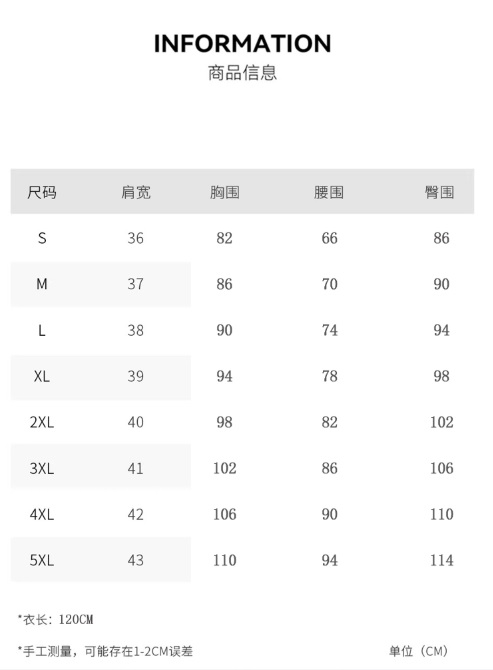Click the 商品信息 subtitle text
The width and height of the screenshot is (493, 670).
point(242,73)
